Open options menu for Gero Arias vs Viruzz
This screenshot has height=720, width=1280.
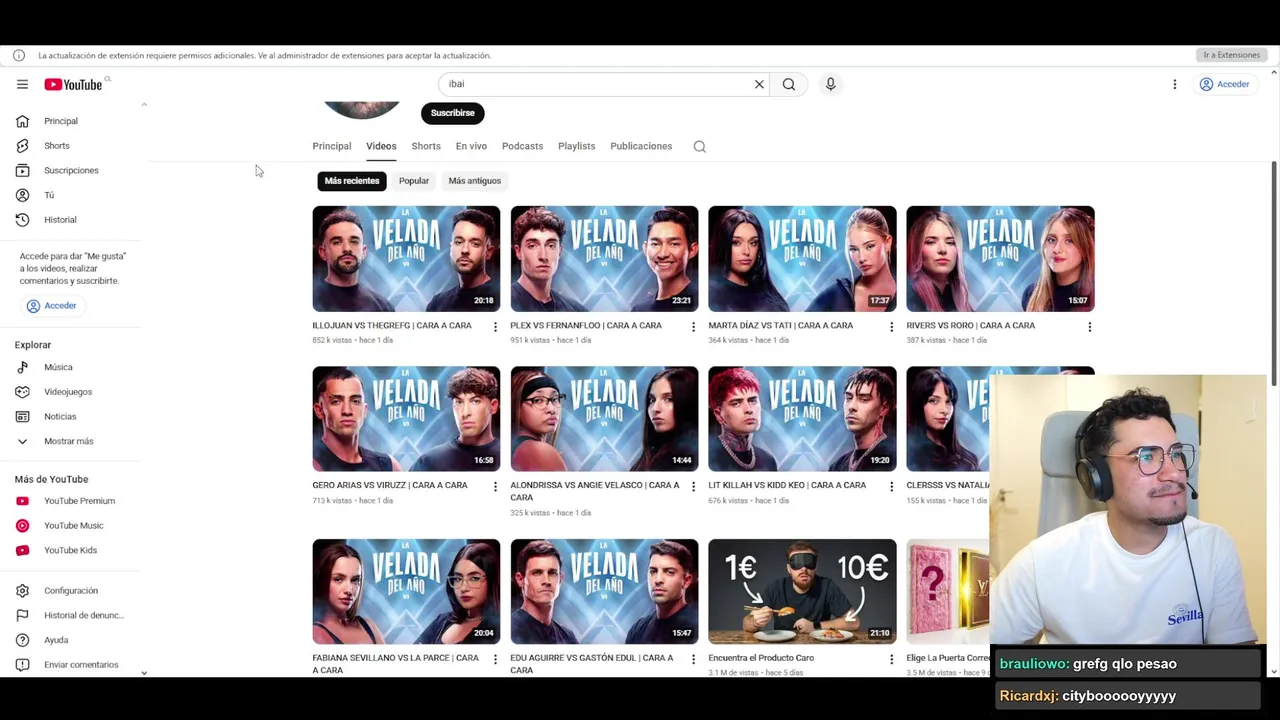(495, 487)
